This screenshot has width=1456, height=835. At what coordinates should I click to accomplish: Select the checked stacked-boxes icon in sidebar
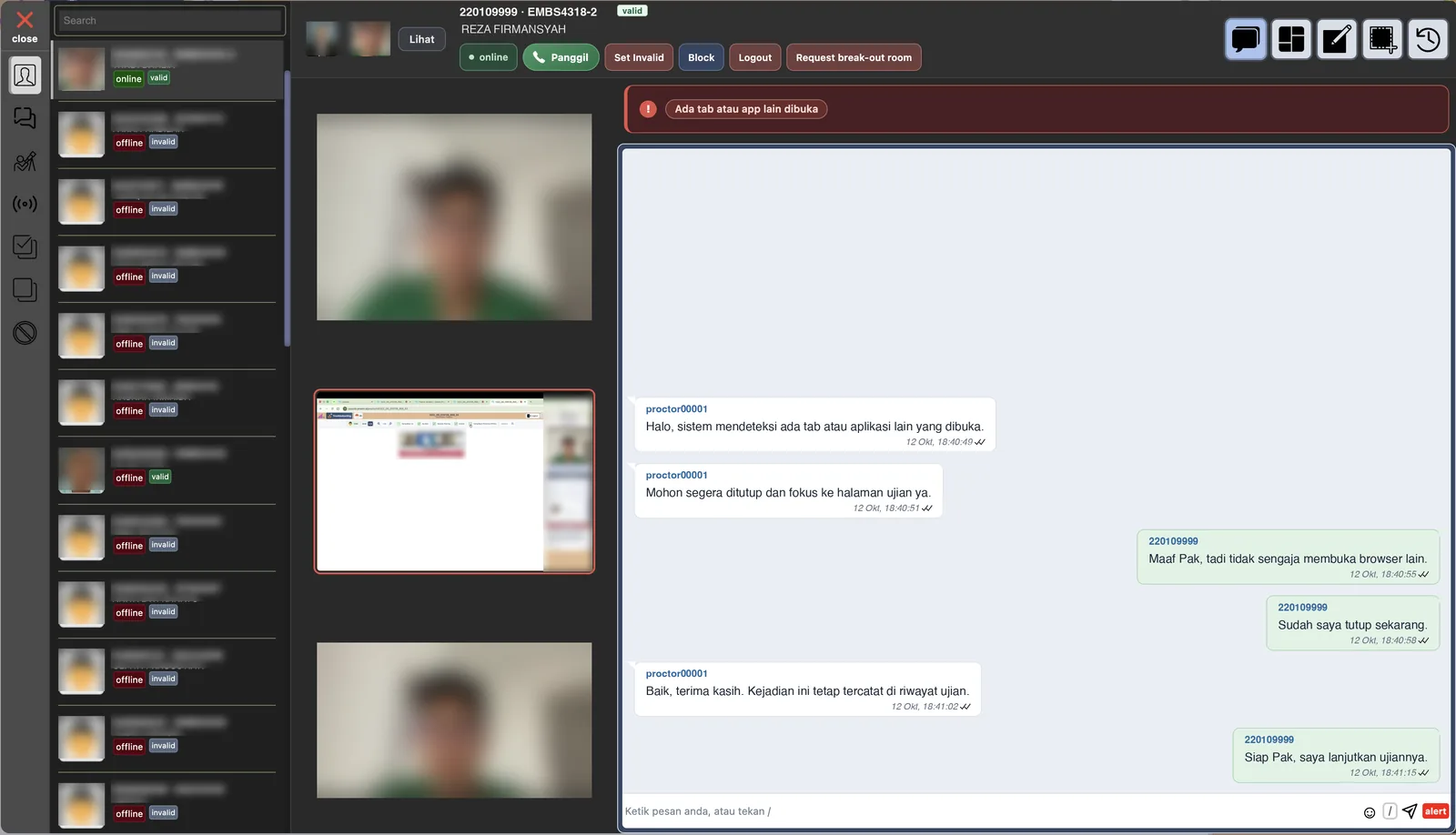pos(25,246)
